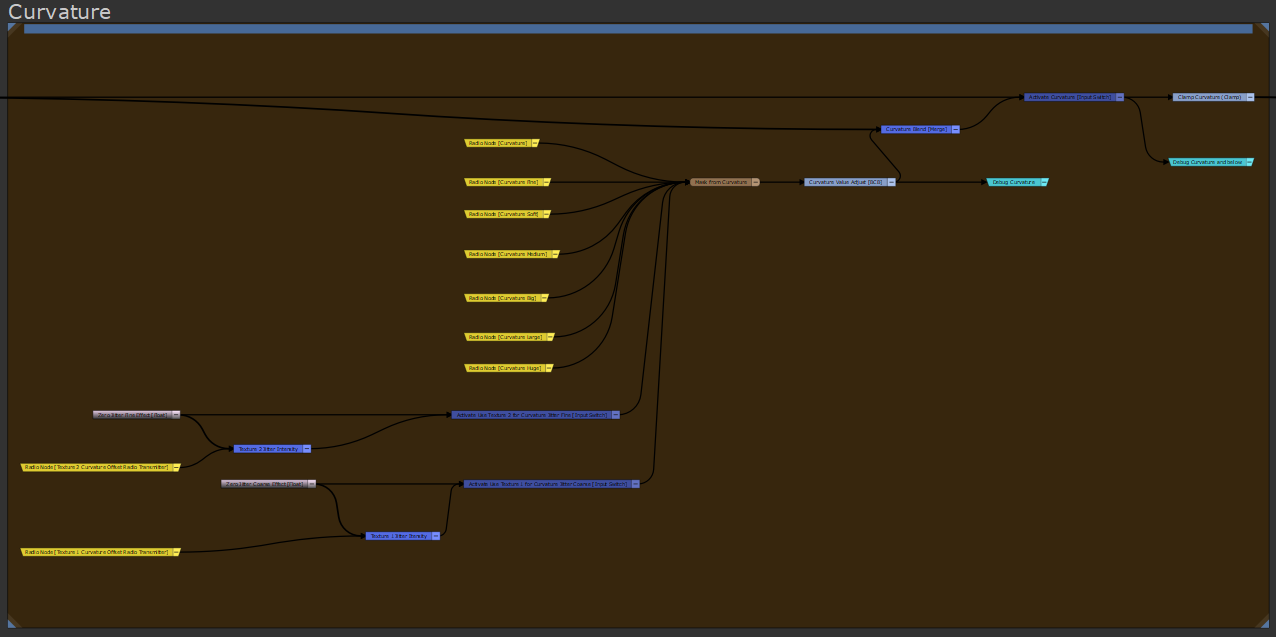Select Activate Use Texture 1 Jitter Coarse switch
The height and width of the screenshot is (637, 1276).
pos(546,483)
